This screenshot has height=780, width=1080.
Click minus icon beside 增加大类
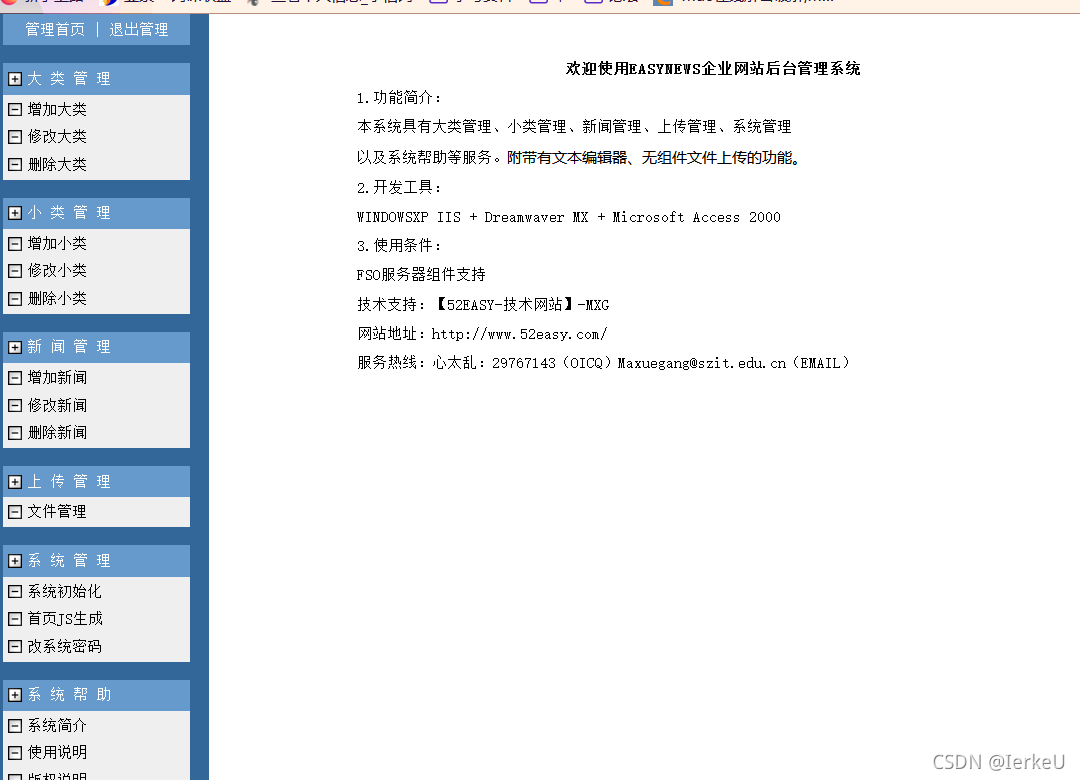point(14,109)
